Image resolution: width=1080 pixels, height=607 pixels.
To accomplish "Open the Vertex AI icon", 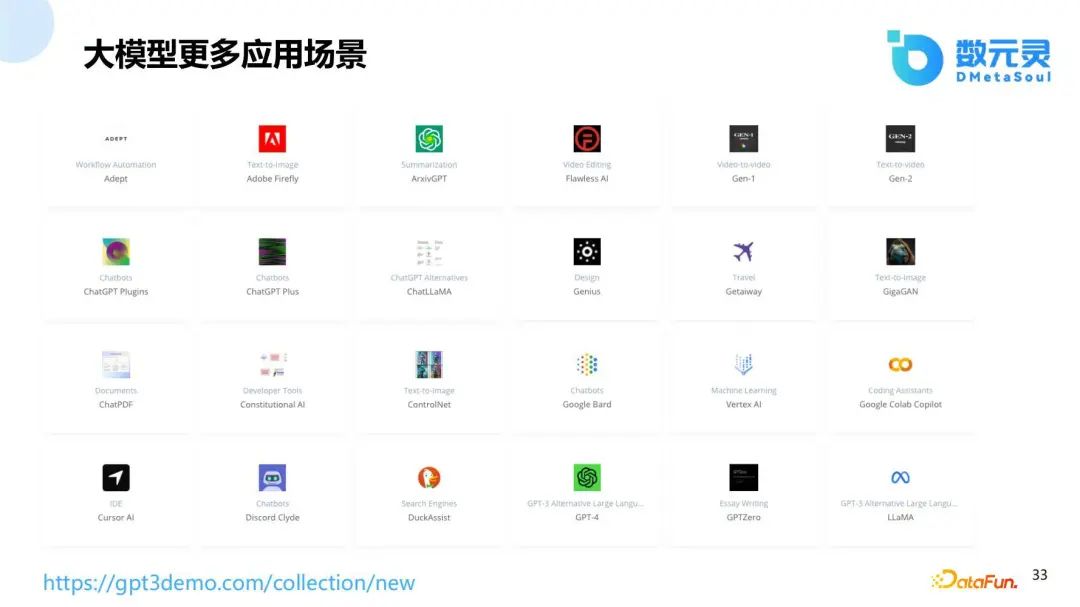I will [x=743, y=364].
